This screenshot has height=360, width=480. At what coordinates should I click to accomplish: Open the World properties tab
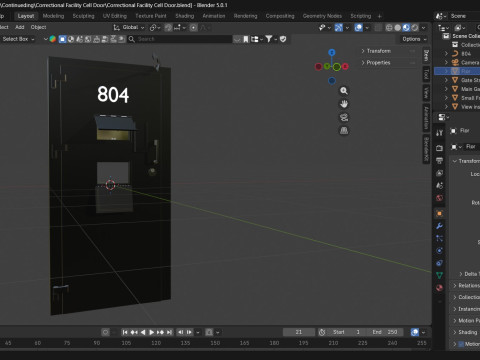coord(439,198)
